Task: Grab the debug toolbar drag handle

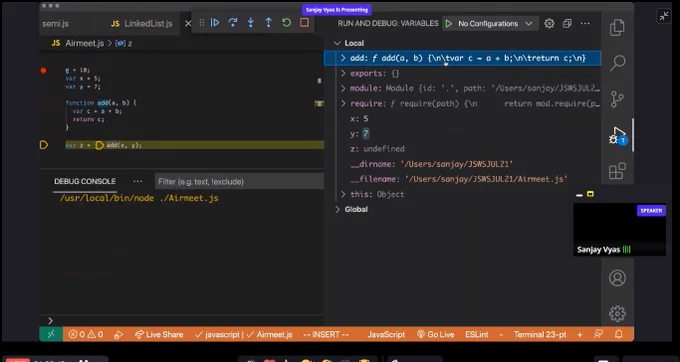Action: coord(202,23)
